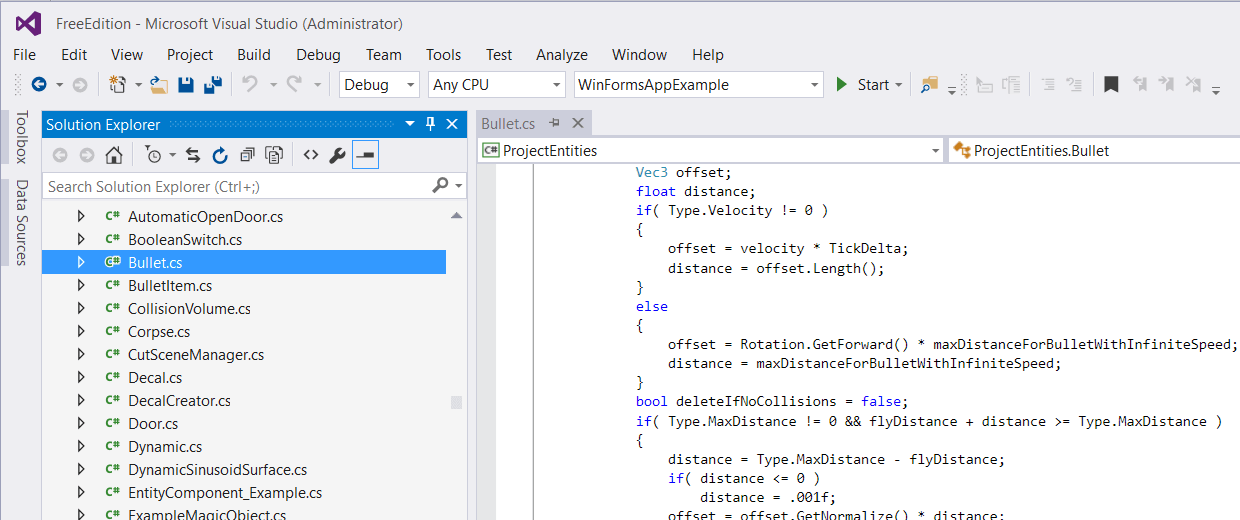This screenshot has width=1240, height=520.
Task: Go to next bookmark icon
Action: (1166, 85)
